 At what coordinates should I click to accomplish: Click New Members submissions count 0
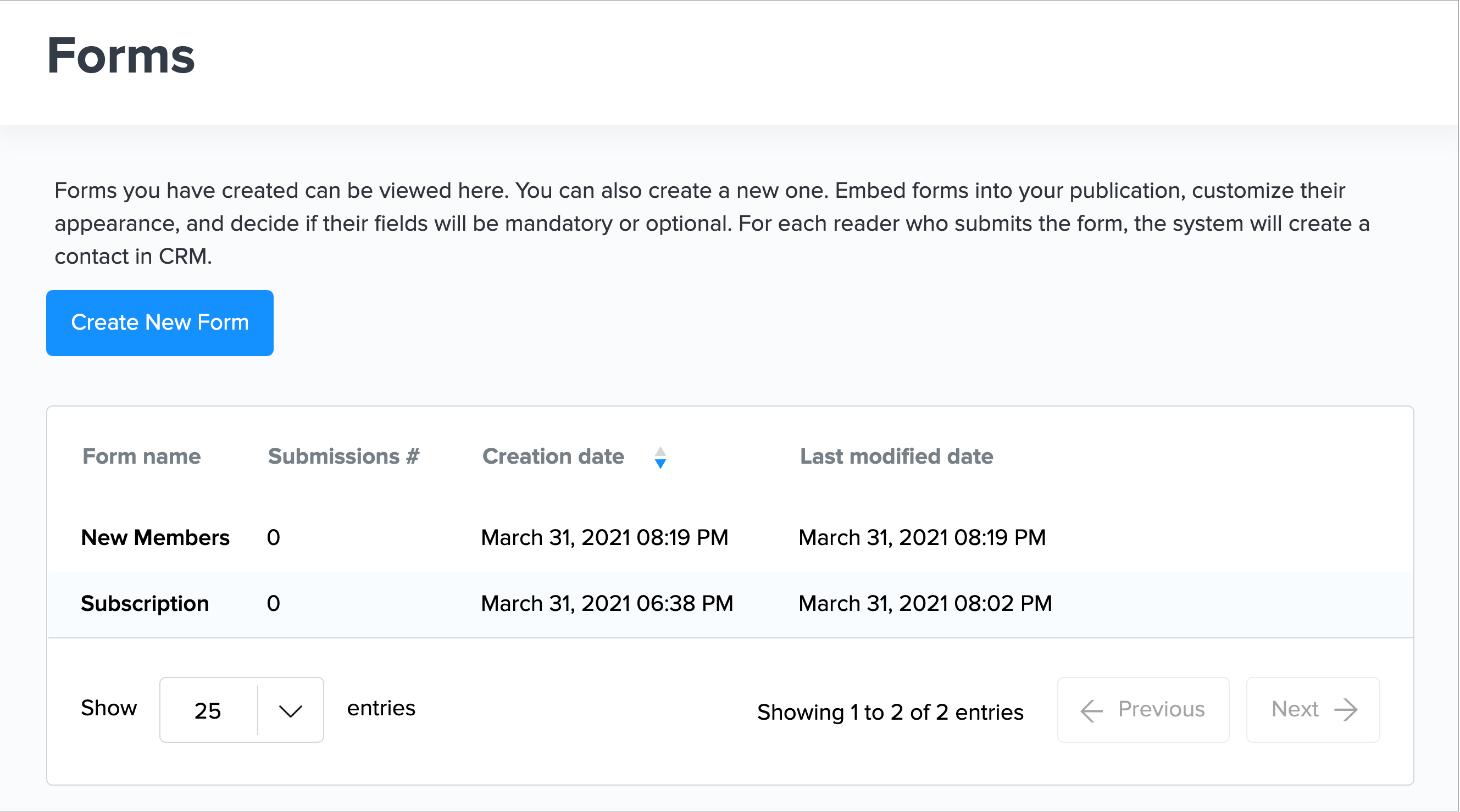point(273,538)
